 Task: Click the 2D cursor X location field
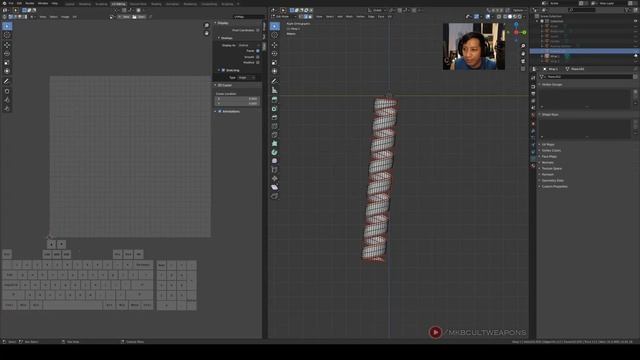coord(238,99)
